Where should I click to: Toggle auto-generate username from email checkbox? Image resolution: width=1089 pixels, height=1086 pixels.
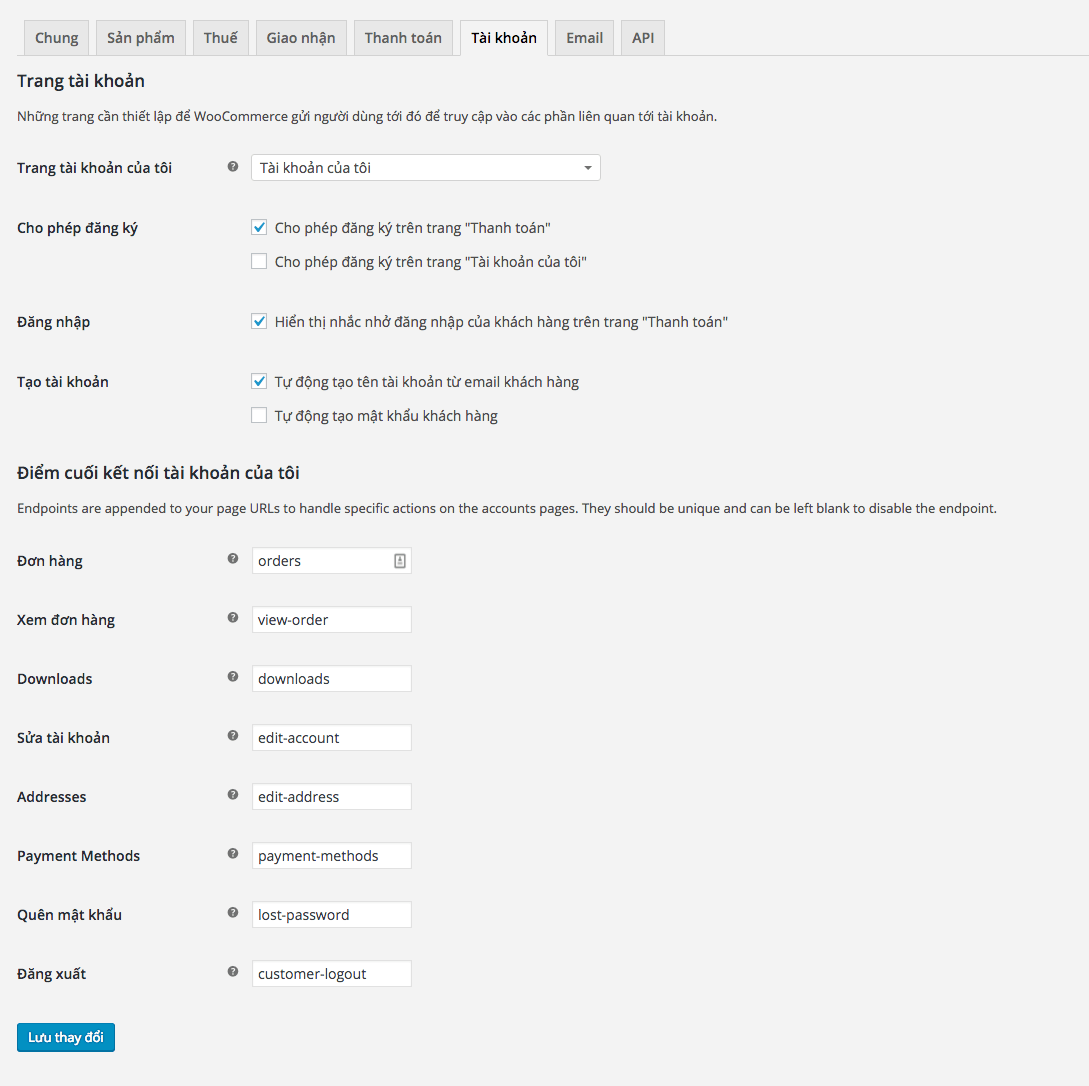(259, 381)
